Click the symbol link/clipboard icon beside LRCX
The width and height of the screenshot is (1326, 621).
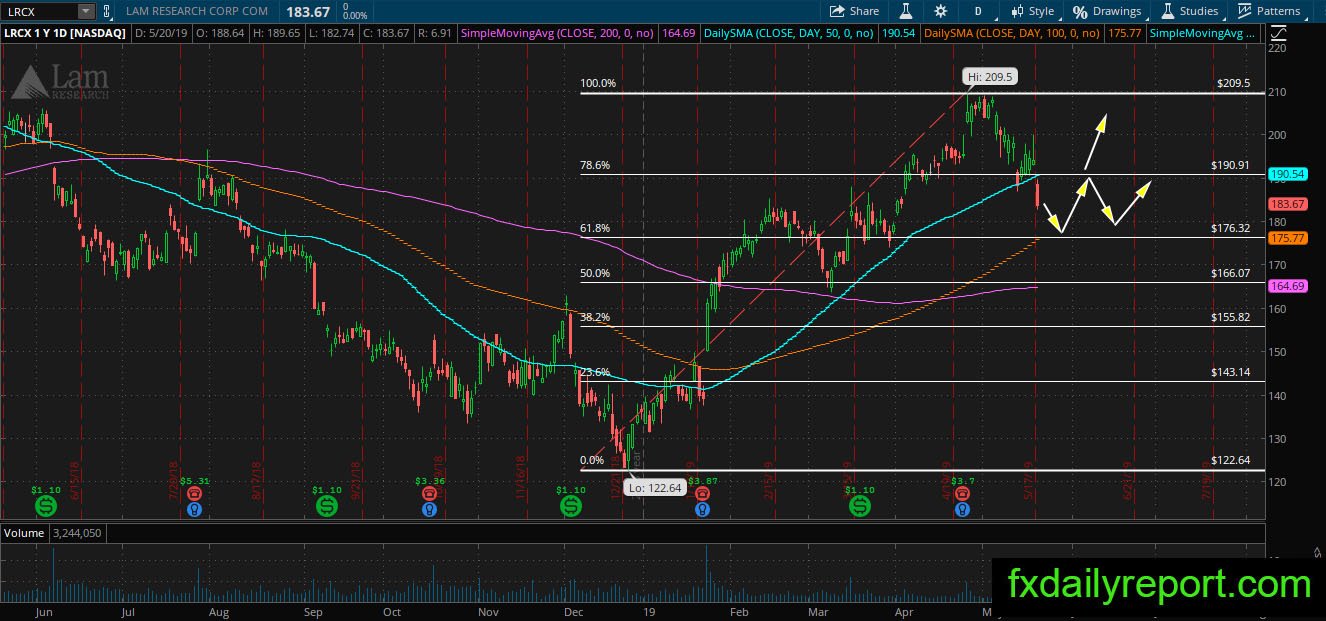[109, 11]
